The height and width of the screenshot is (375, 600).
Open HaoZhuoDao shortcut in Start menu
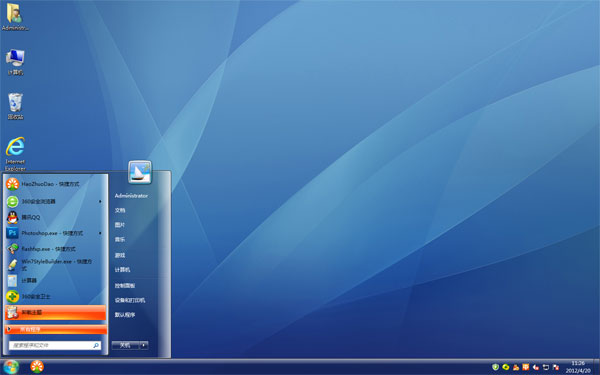[x=55, y=184]
